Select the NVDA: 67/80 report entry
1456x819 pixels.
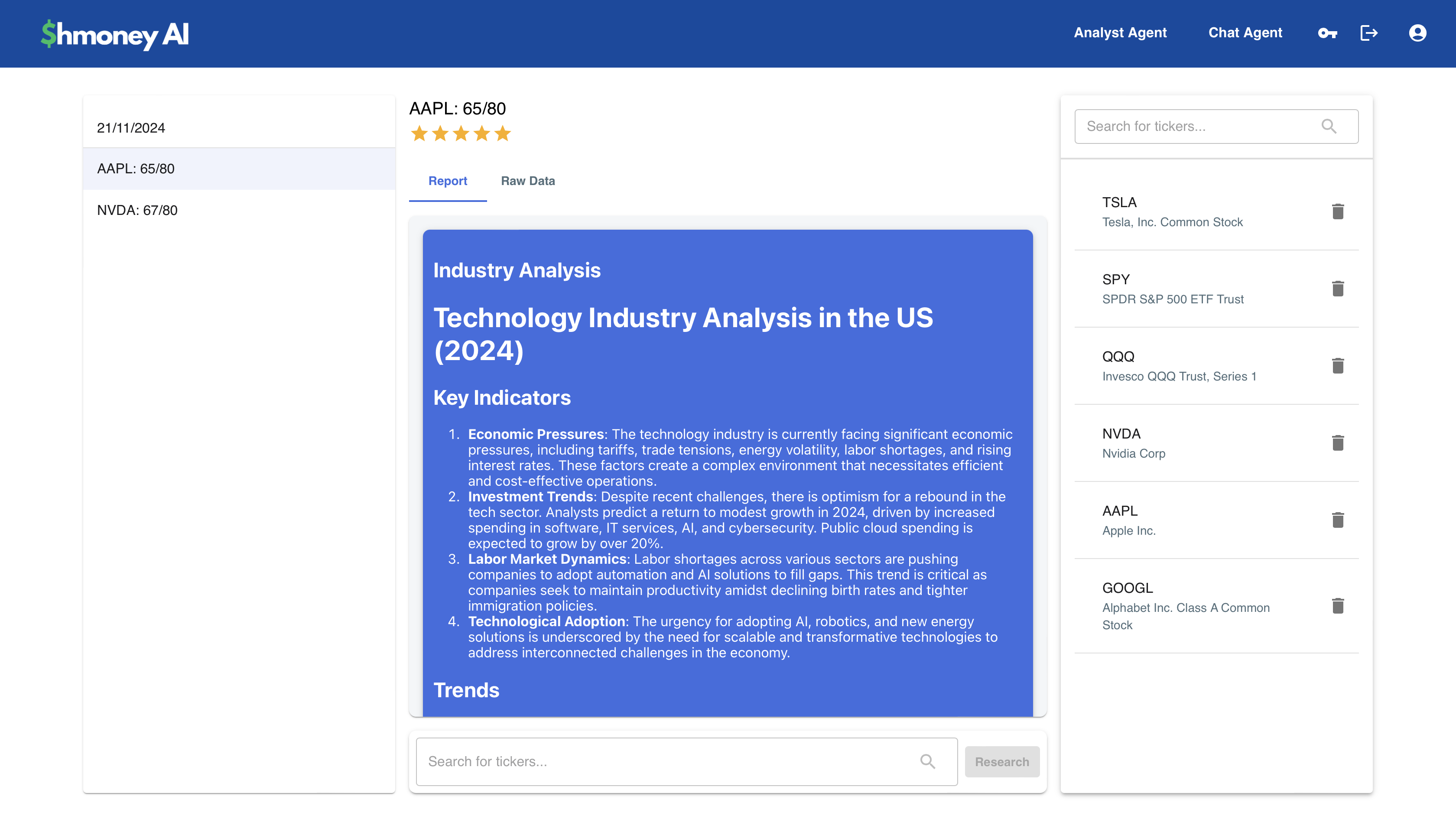point(137,210)
